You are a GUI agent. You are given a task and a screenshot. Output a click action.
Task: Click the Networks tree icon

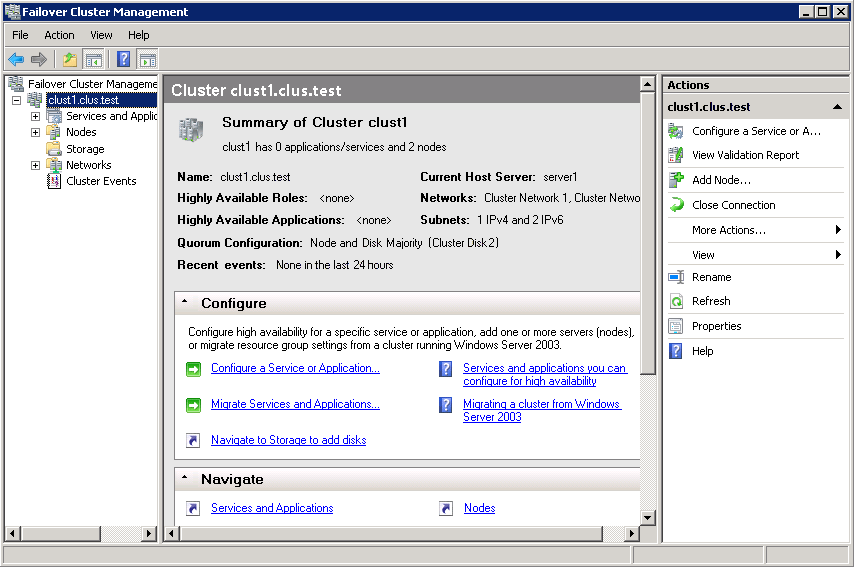(x=53, y=164)
